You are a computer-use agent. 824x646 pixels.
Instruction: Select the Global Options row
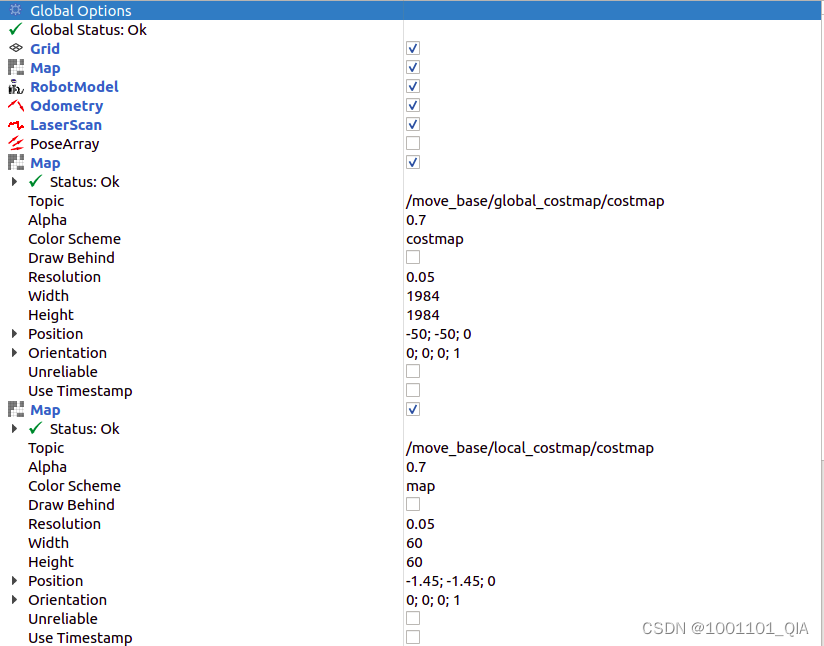[410, 10]
